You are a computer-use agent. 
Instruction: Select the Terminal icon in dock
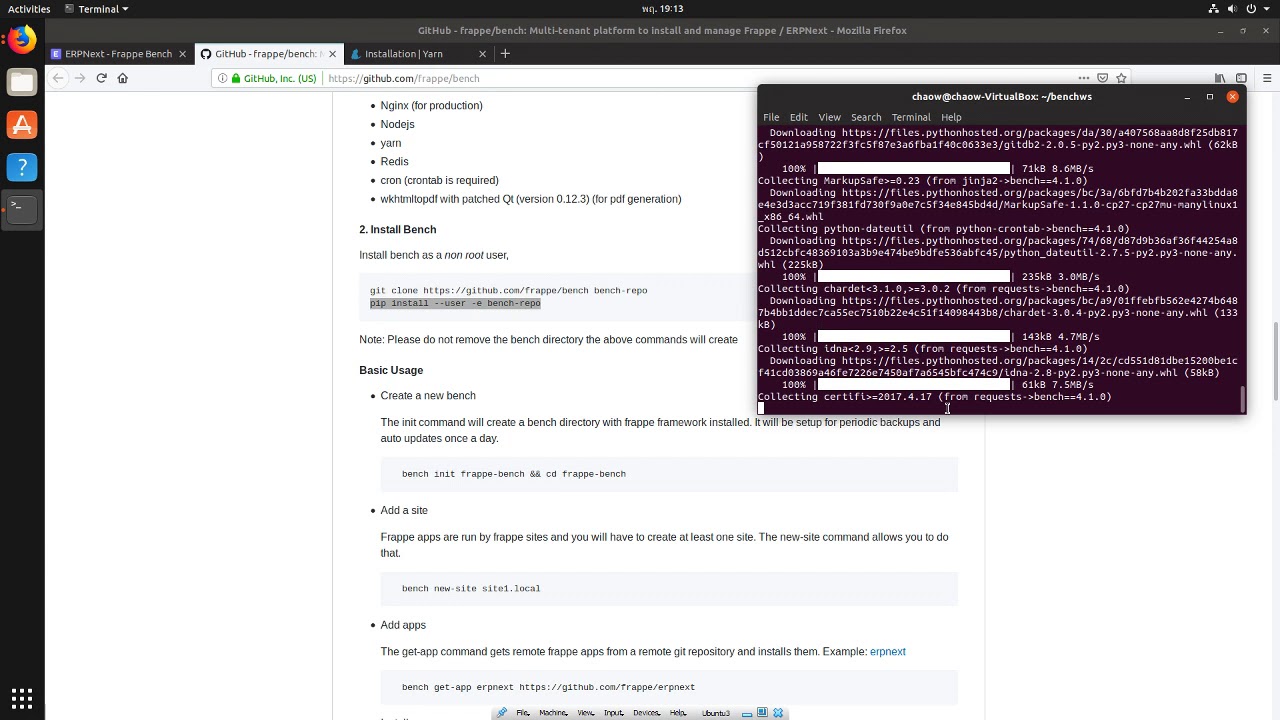pos(22,209)
